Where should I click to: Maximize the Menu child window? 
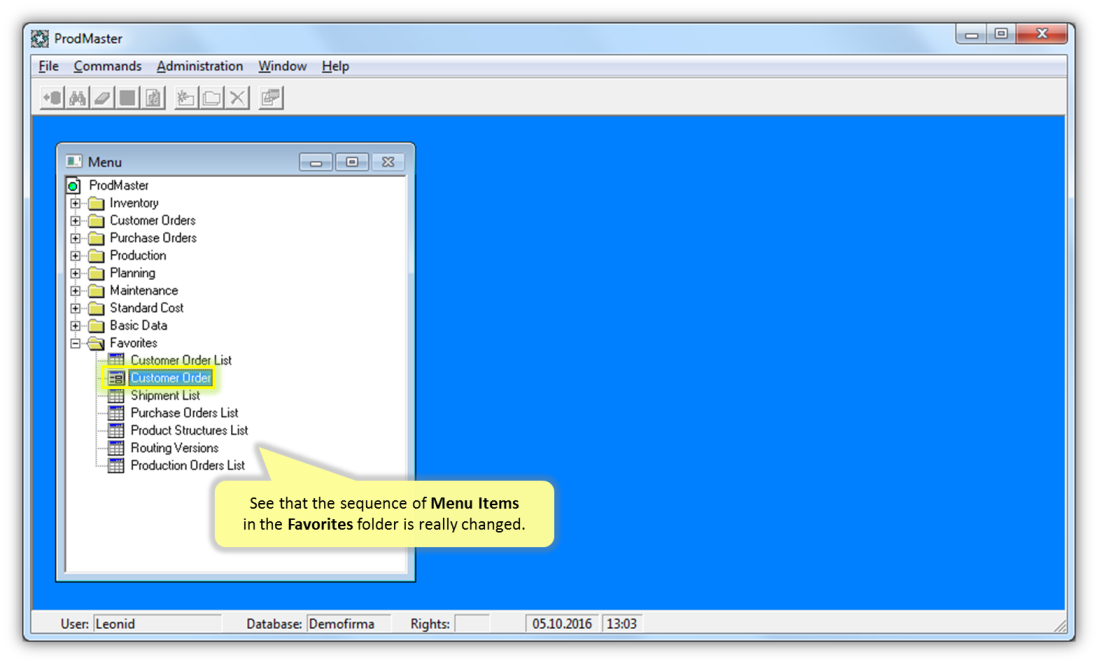[x=352, y=162]
